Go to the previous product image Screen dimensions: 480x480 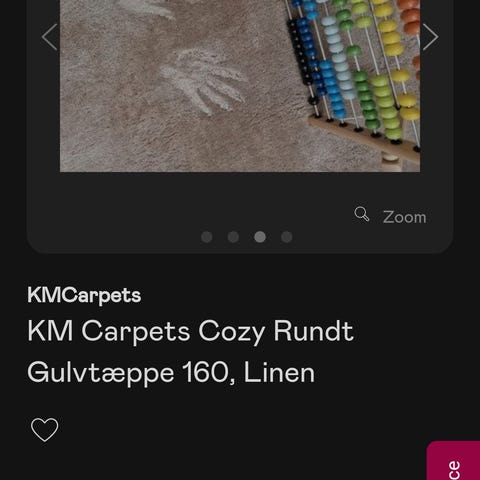(x=49, y=37)
